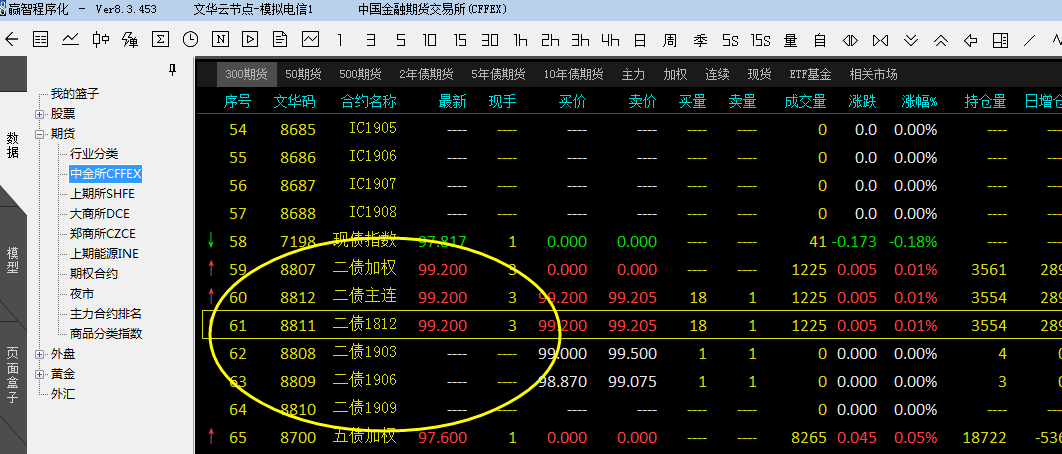Switch to the 2年债期货 tab
The image size is (1062, 454).
point(426,75)
